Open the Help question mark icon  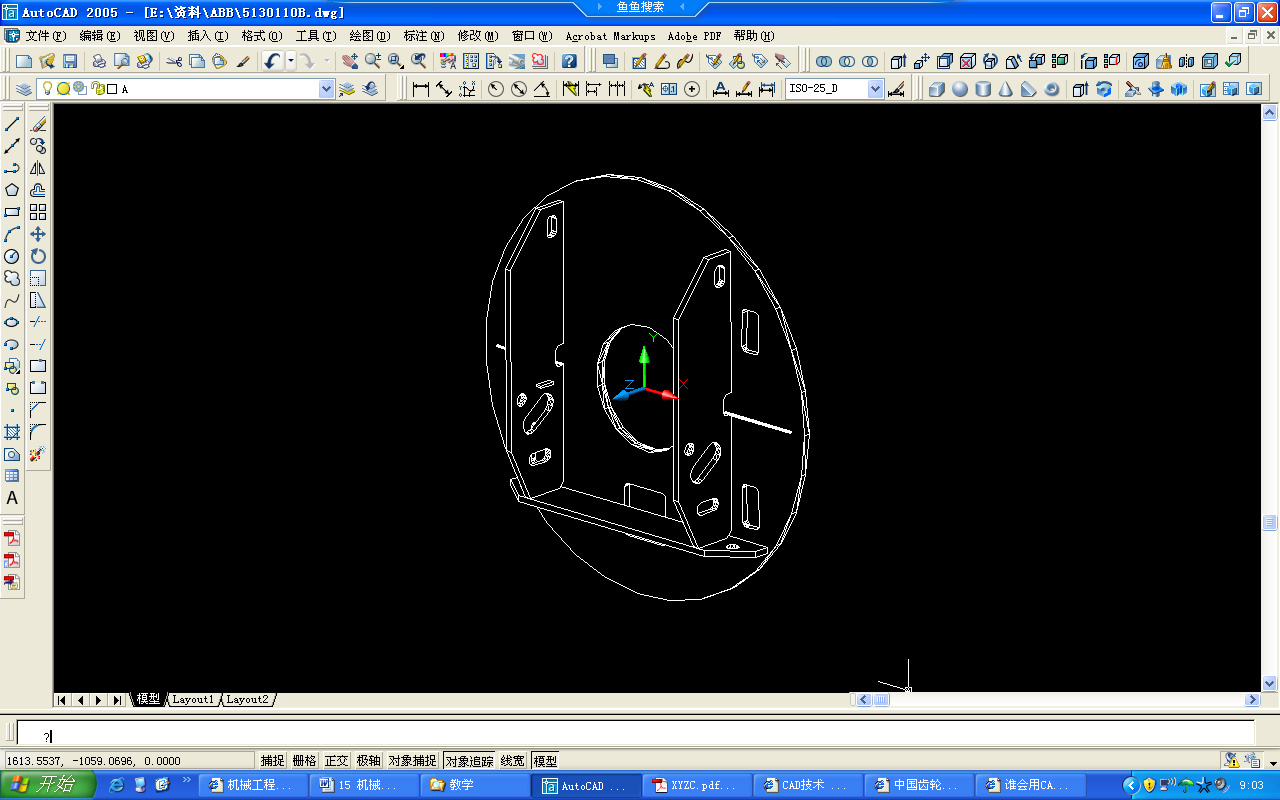coord(568,61)
